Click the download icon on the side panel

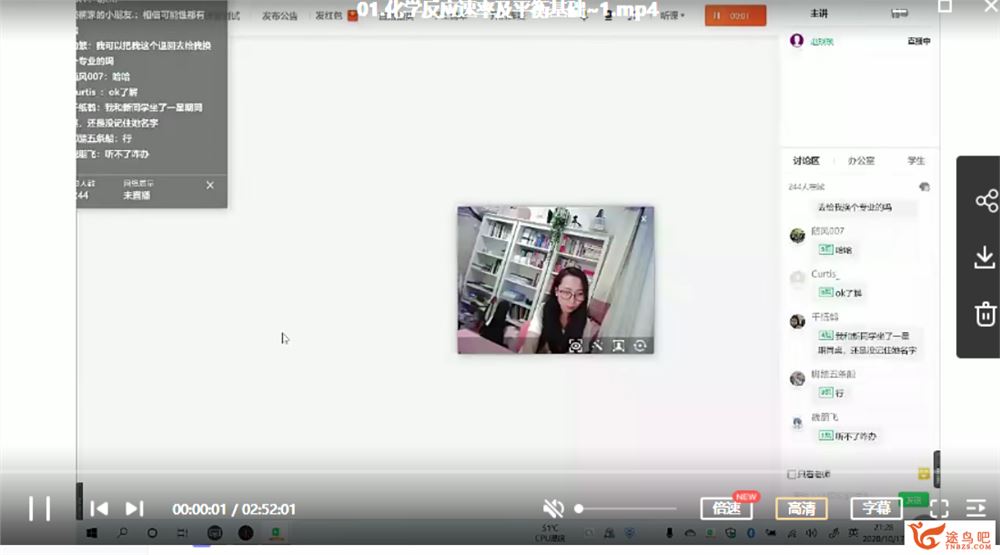[x=985, y=257]
